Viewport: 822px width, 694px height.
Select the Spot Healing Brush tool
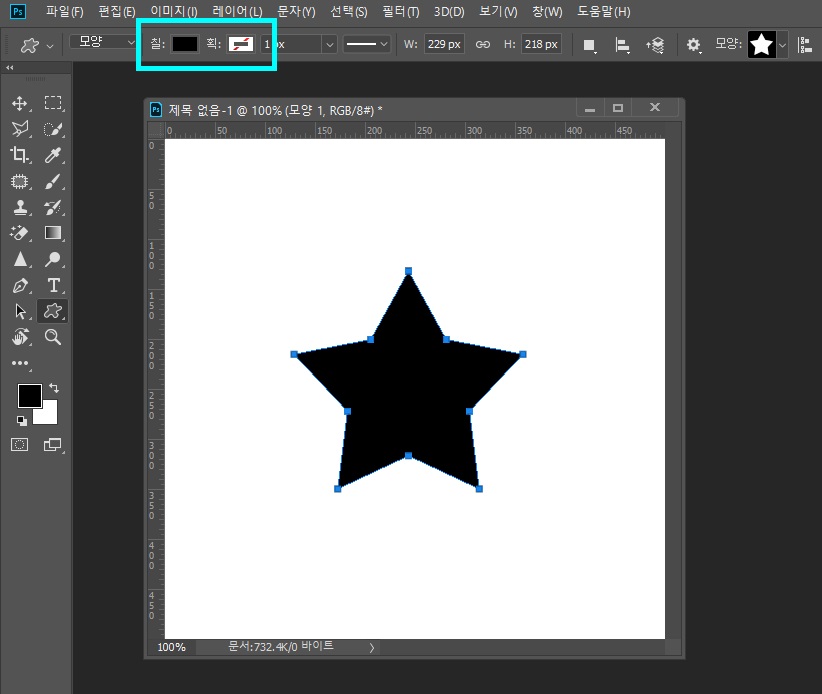point(20,181)
